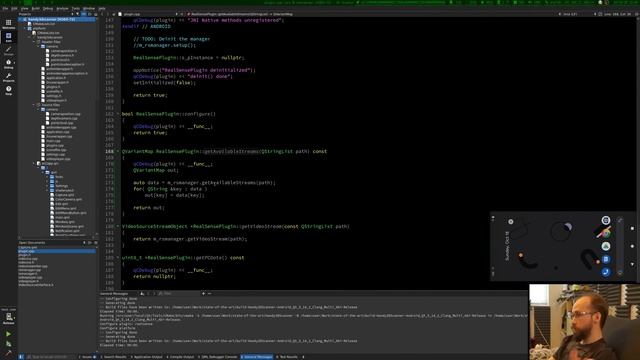Go forward in editor navigation history
Viewport: 640px width, 360px height.
coord(108,14)
